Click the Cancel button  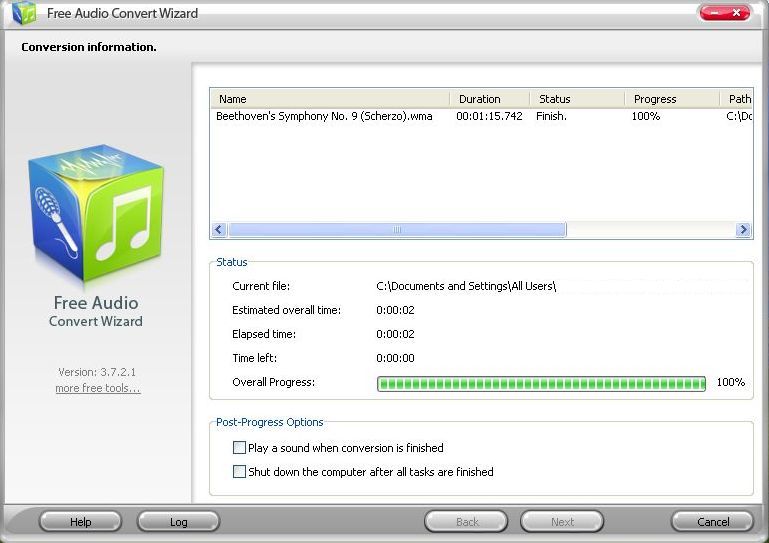713,521
